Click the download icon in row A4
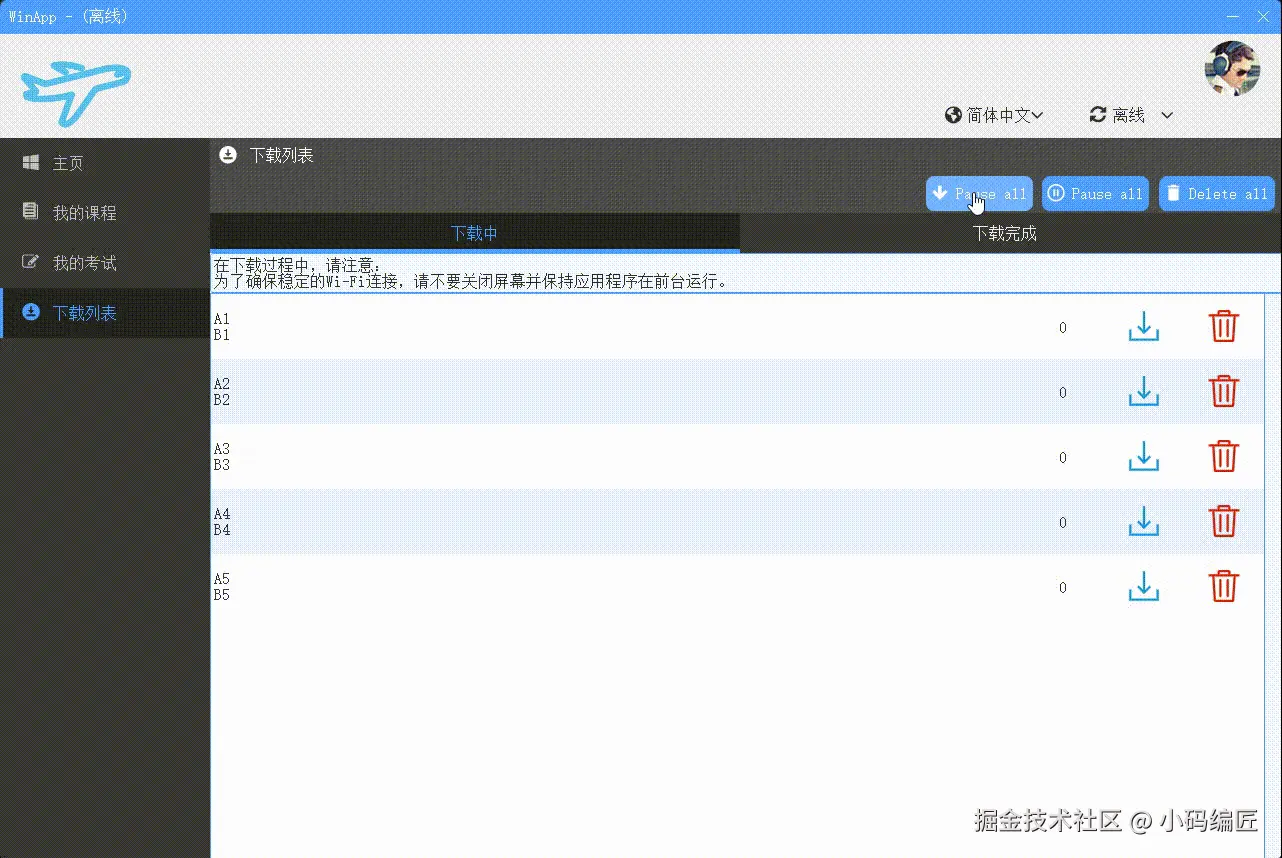 [x=1143, y=522]
